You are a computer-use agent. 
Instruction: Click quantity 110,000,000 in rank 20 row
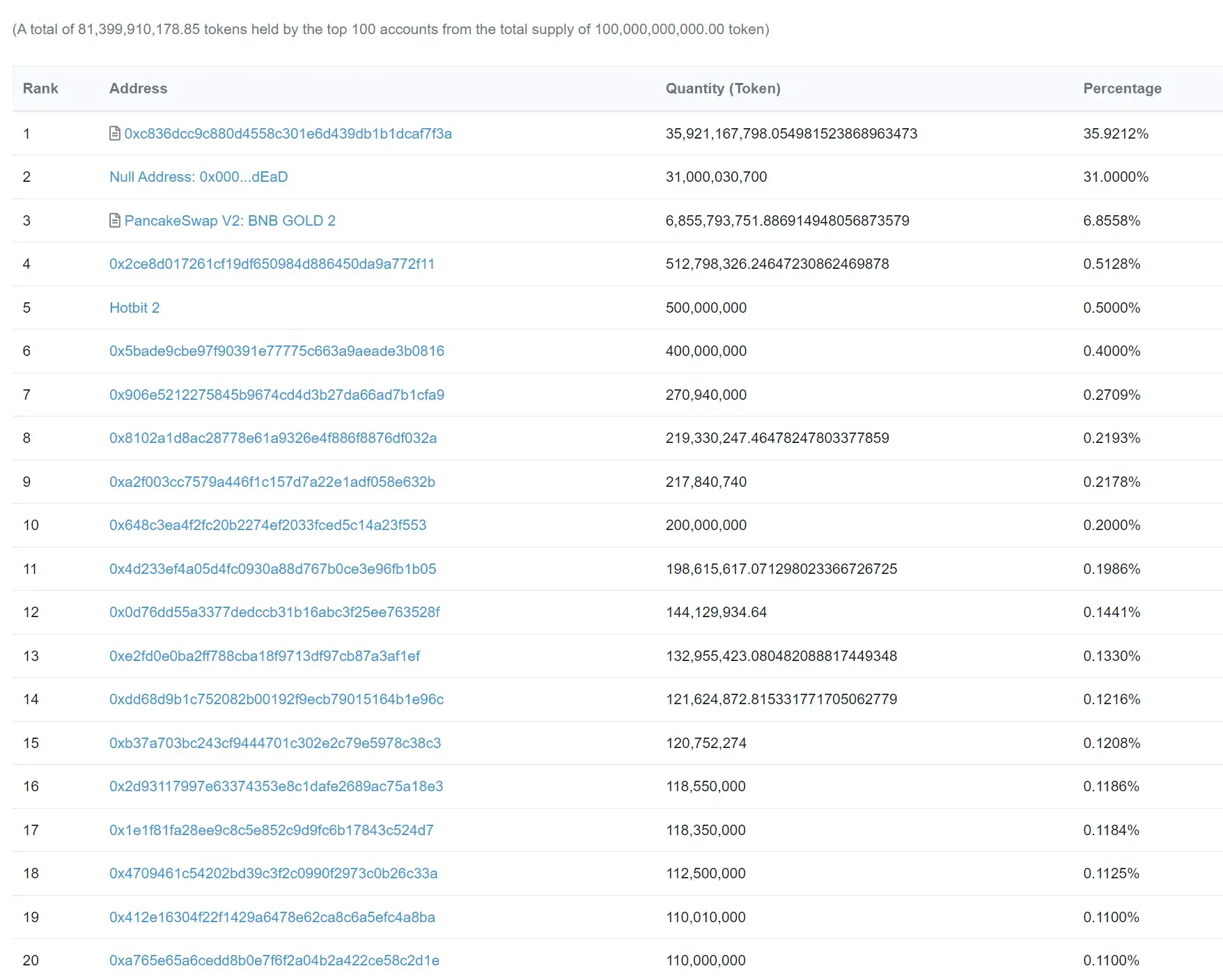[706, 960]
